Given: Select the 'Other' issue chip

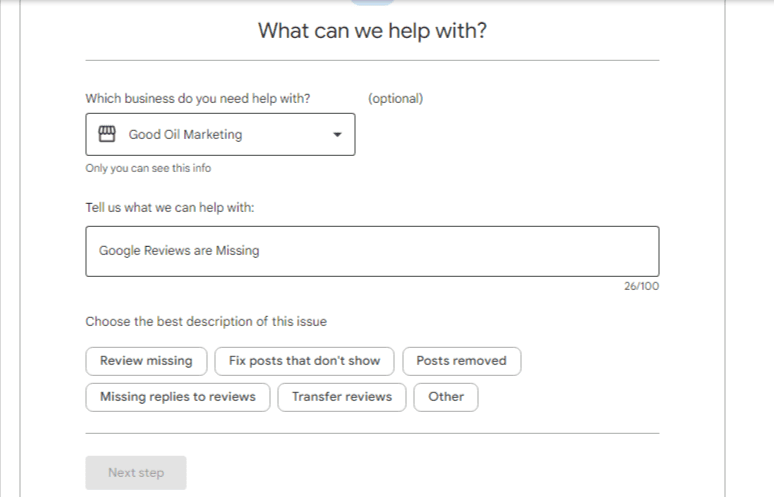Looking at the screenshot, I should click(446, 397).
